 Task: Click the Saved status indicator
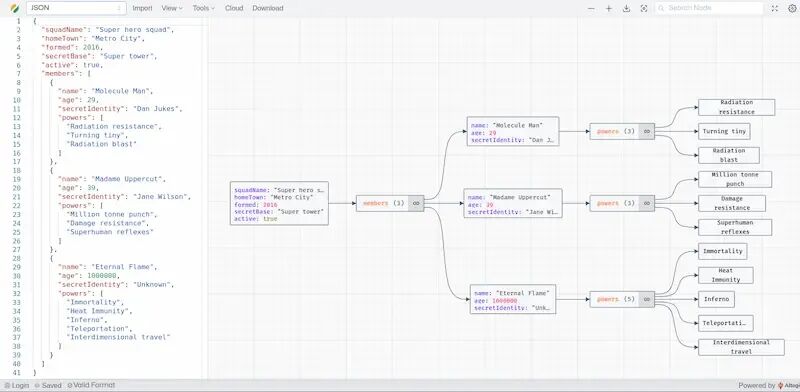coord(48,385)
